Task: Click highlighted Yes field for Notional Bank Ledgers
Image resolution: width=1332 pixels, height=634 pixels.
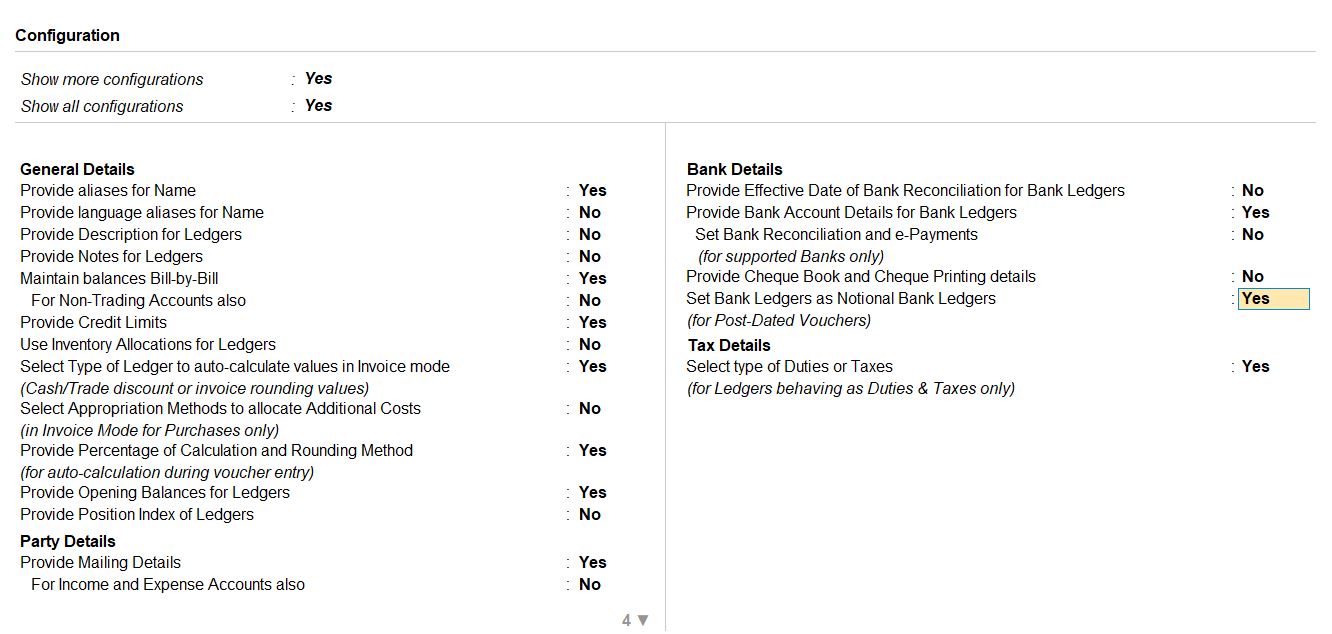Action: (1273, 298)
